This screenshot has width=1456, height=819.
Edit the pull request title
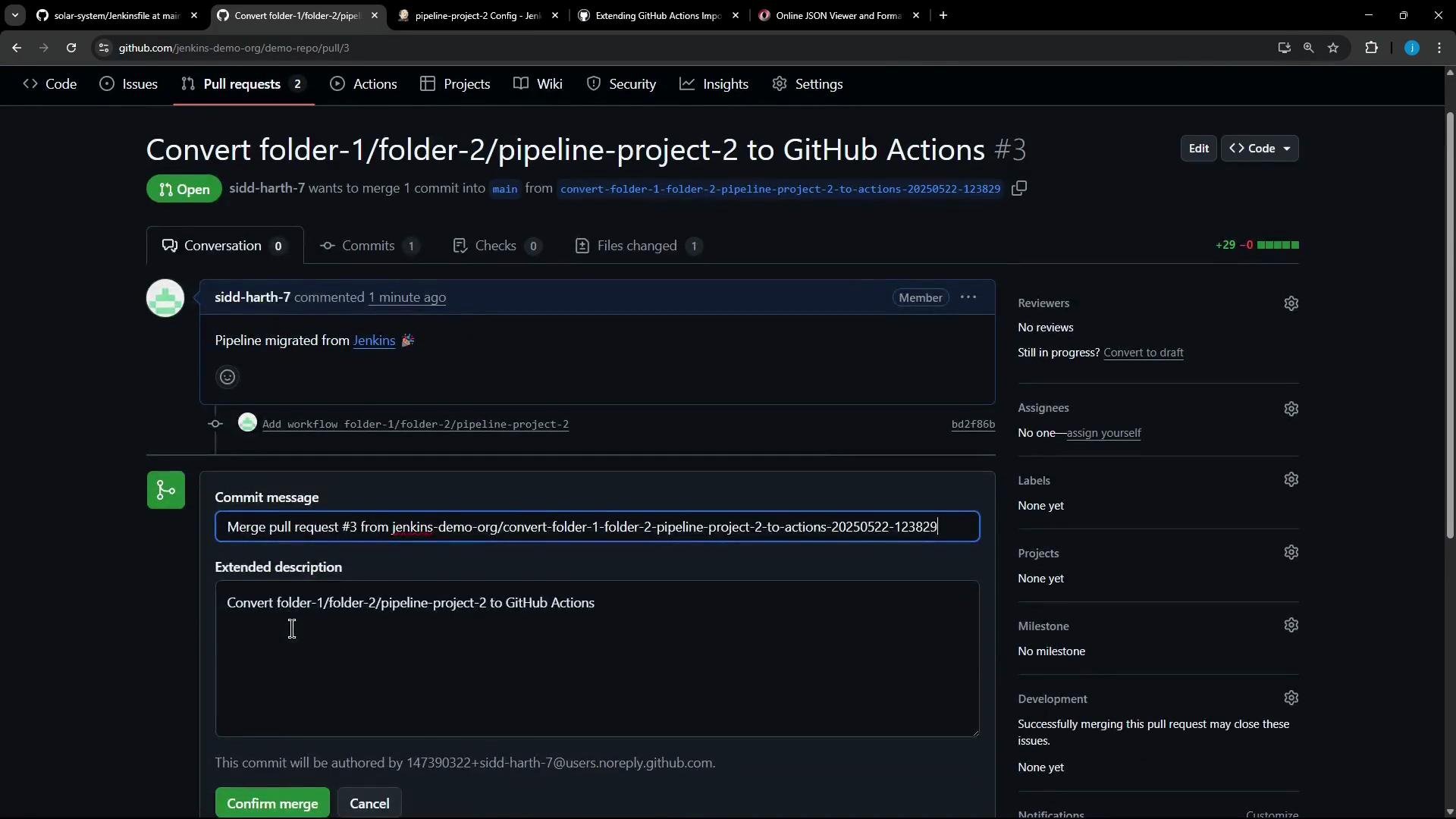tap(1198, 149)
